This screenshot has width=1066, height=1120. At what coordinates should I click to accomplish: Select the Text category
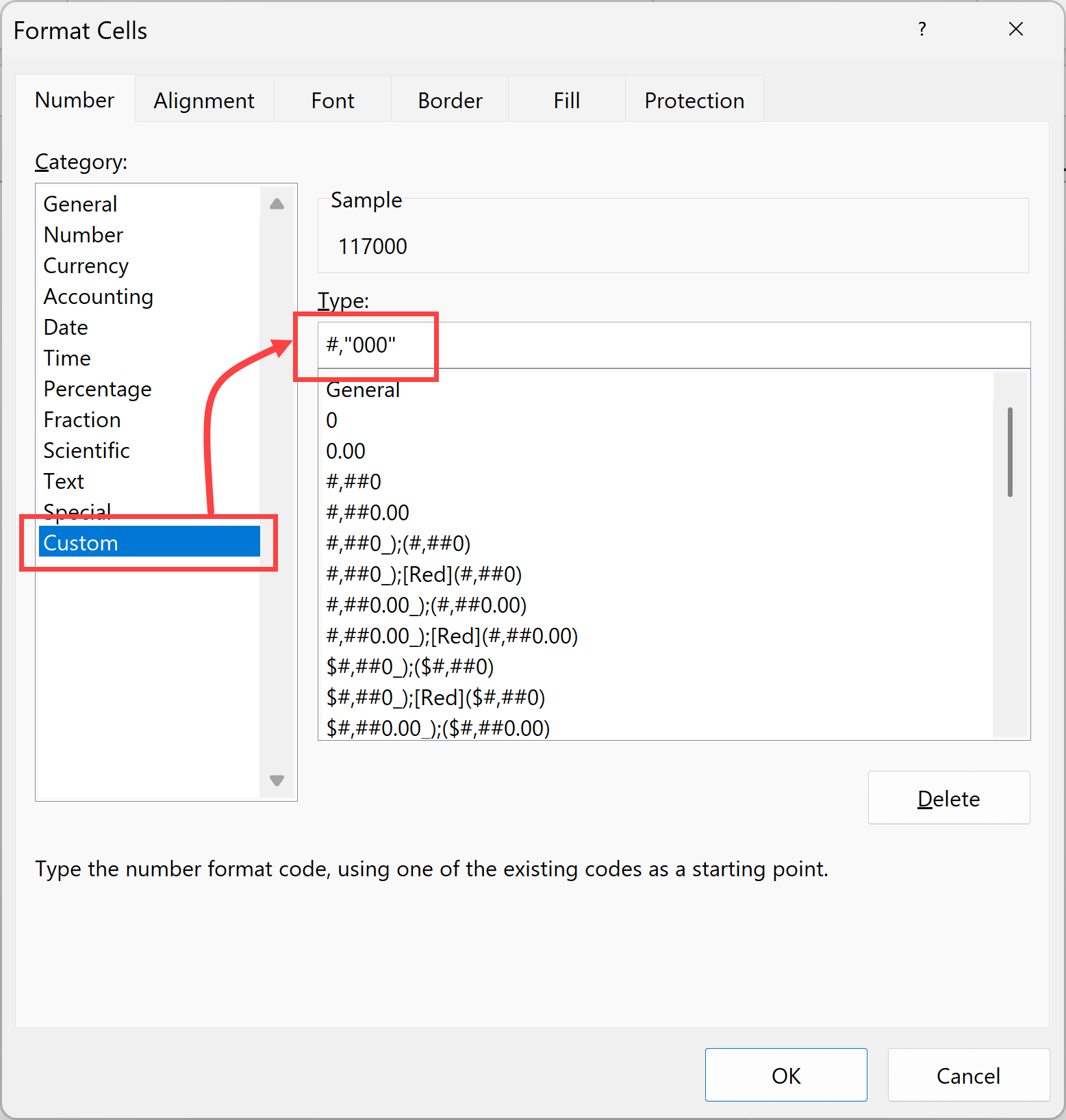tap(149, 481)
